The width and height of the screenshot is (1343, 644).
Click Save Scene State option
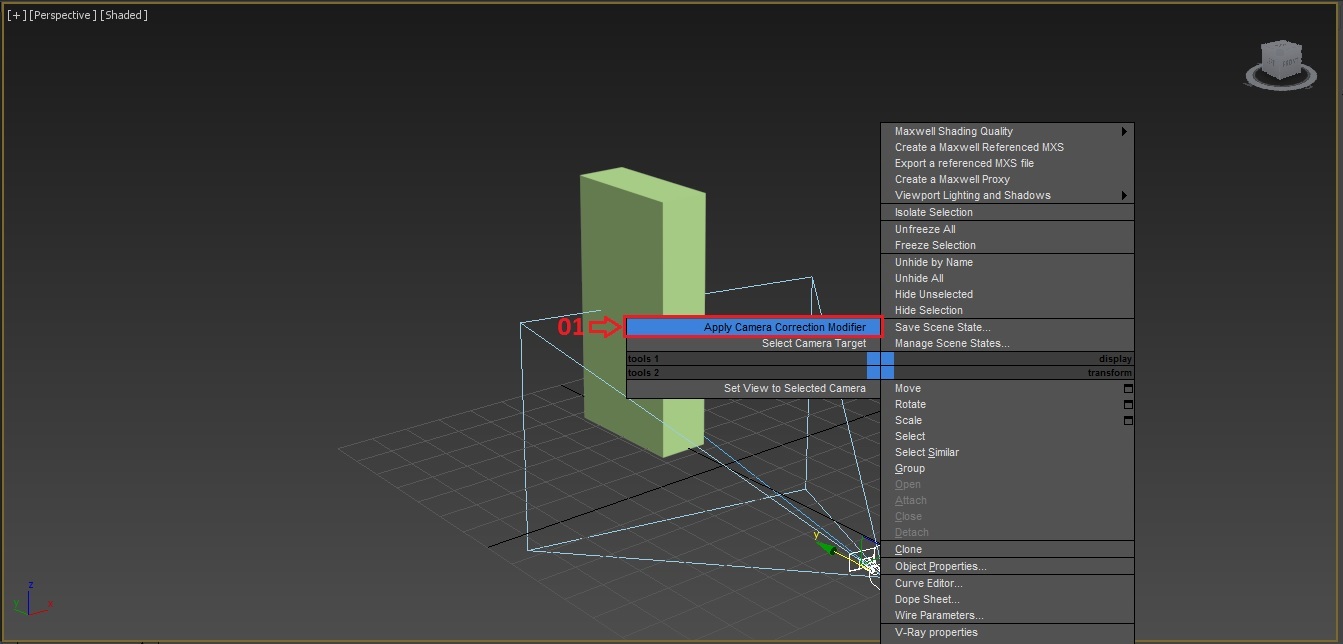942,327
